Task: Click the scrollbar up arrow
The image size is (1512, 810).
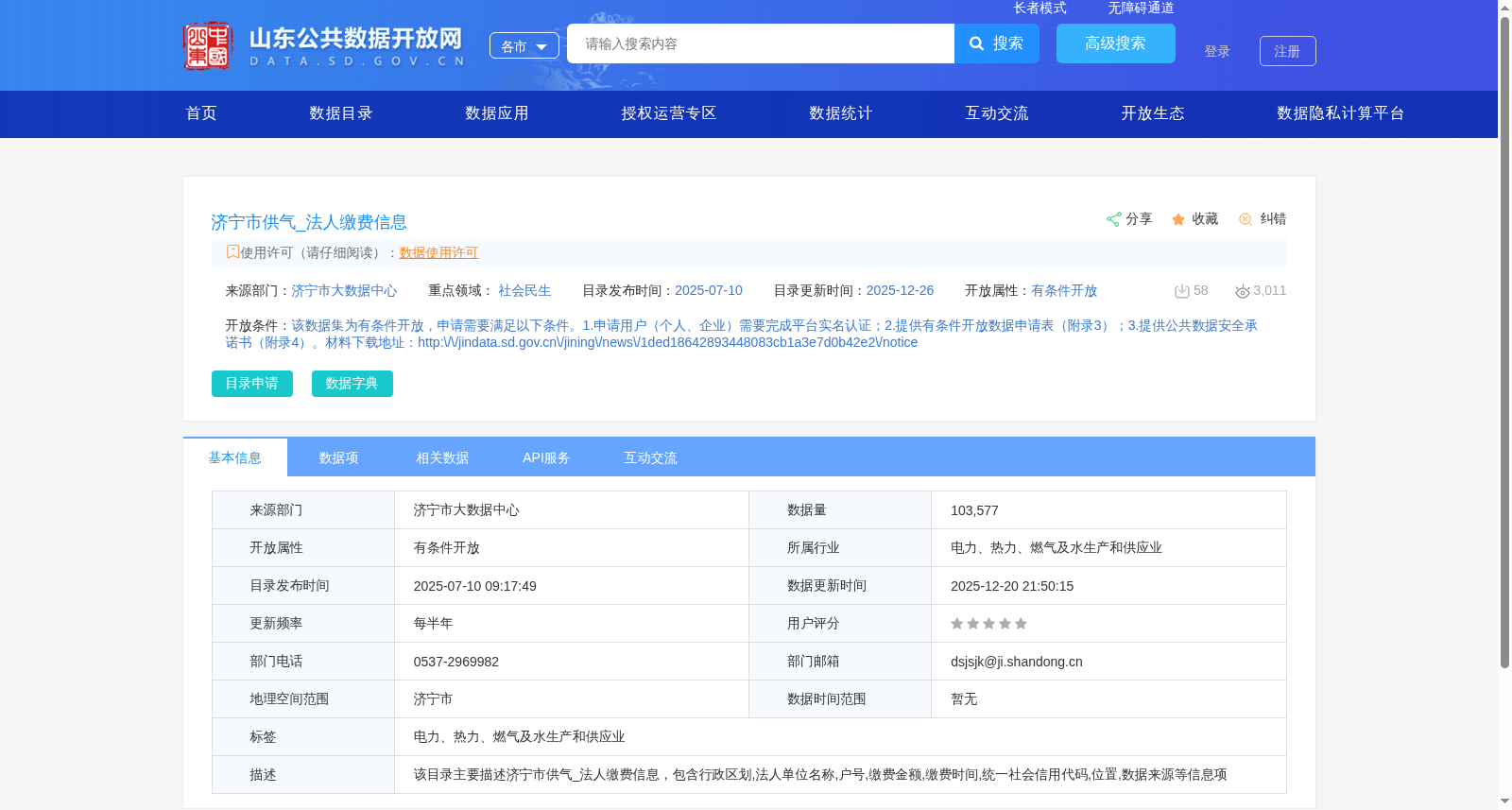Action: (1504, 7)
